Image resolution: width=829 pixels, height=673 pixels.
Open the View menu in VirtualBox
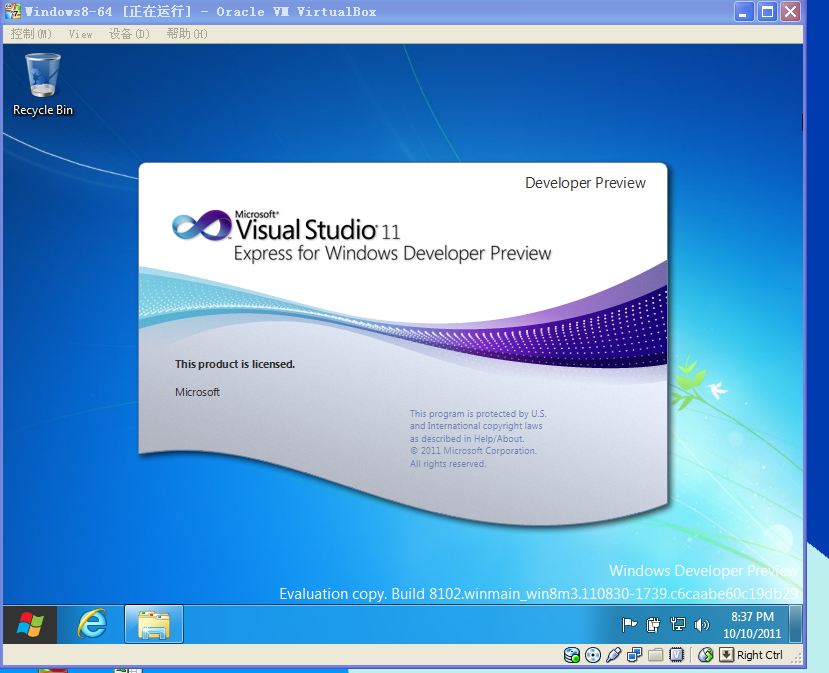(x=80, y=34)
